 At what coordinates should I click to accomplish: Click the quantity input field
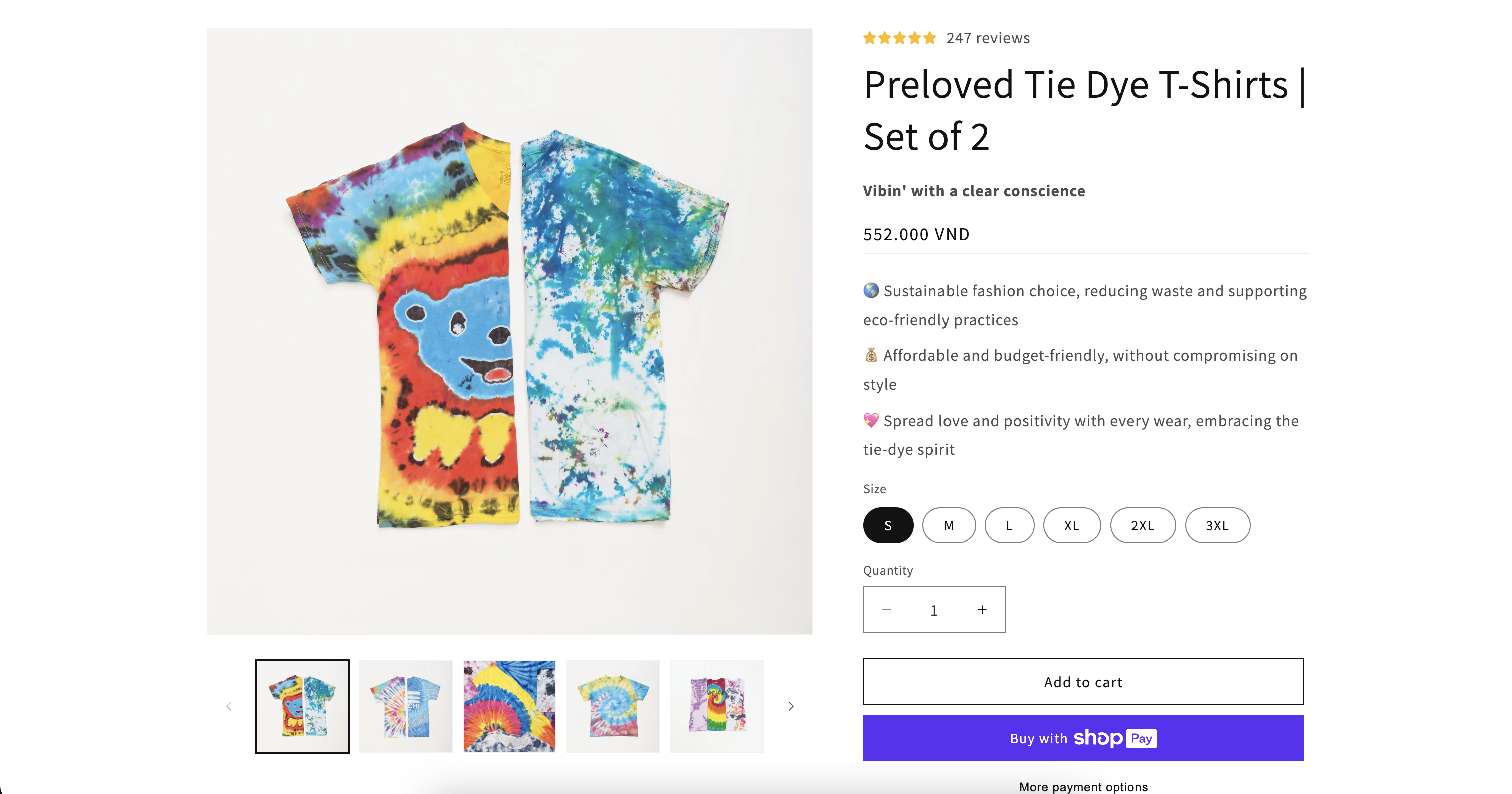point(934,611)
